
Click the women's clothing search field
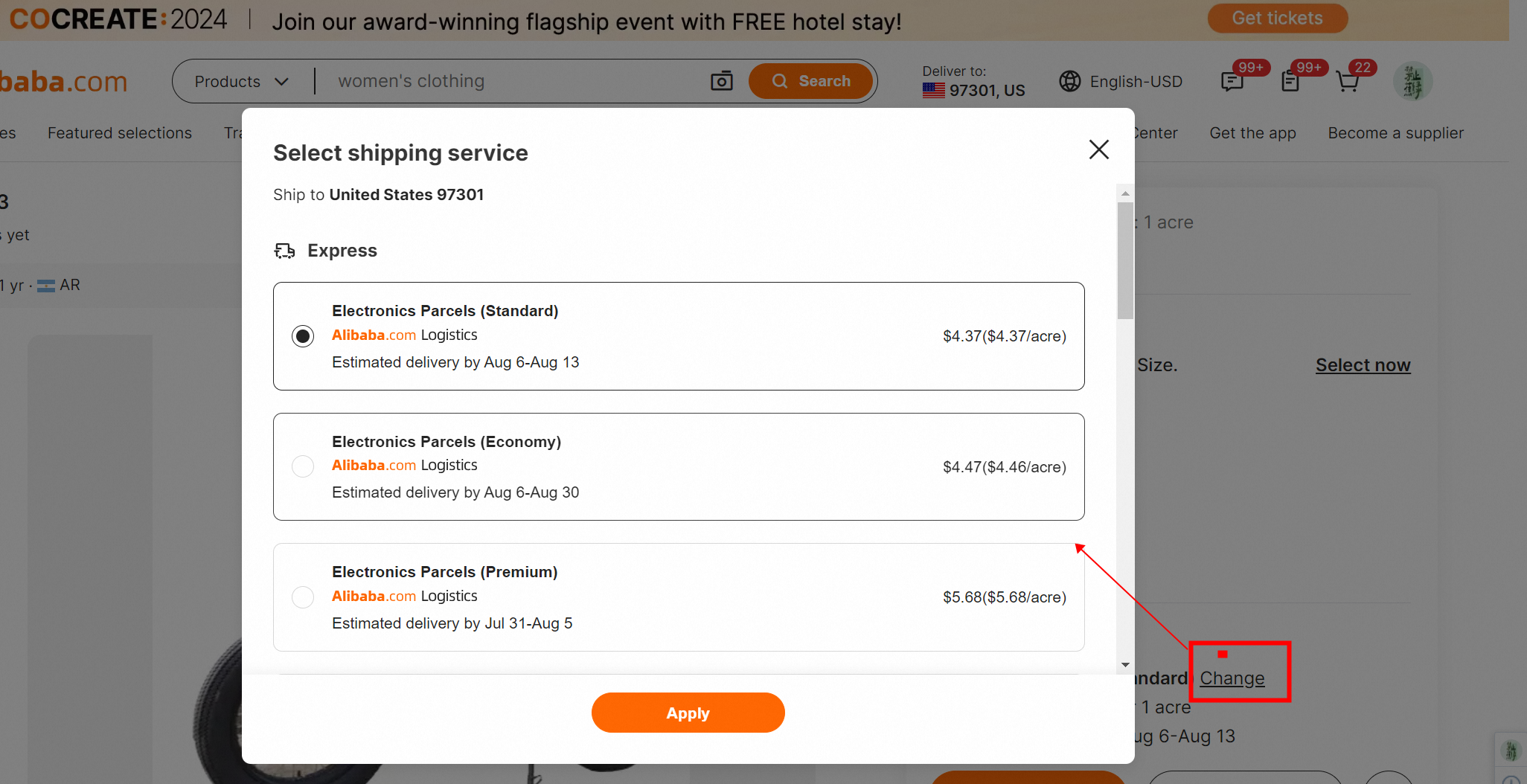click(513, 81)
